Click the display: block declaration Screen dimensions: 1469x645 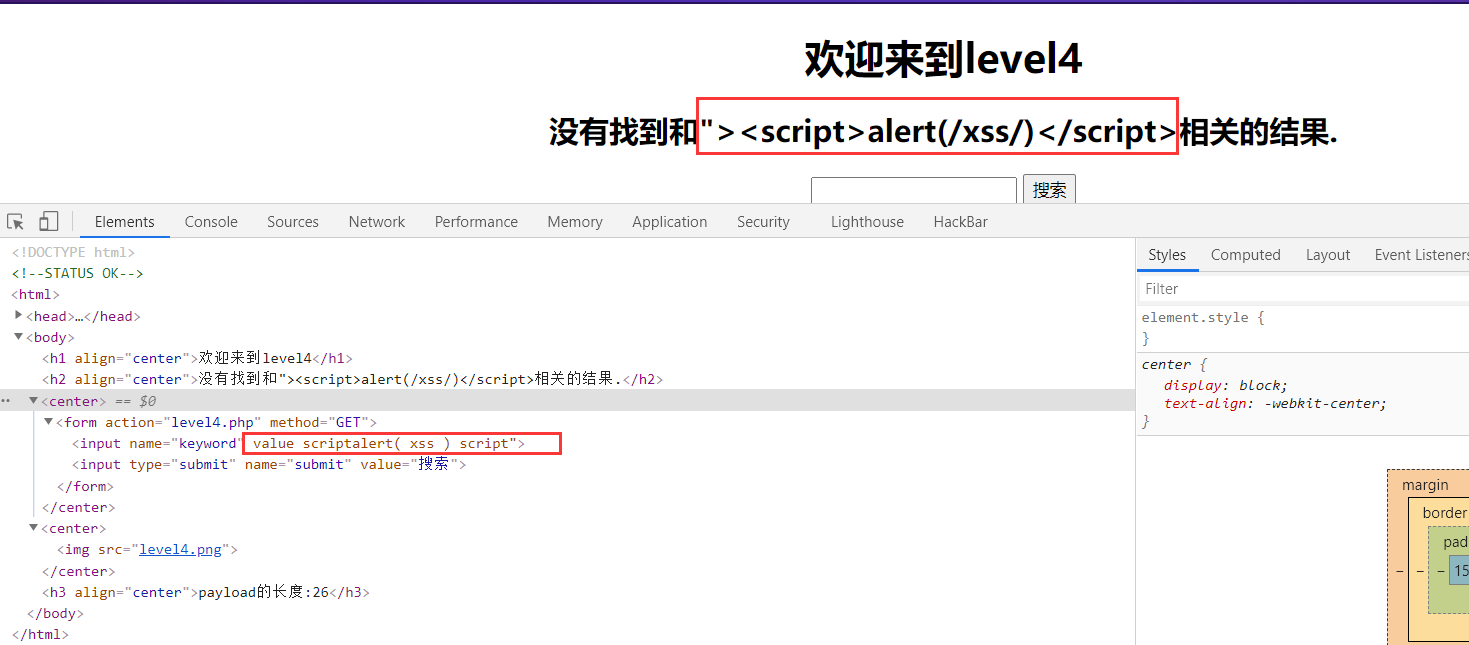click(1225, 385)
